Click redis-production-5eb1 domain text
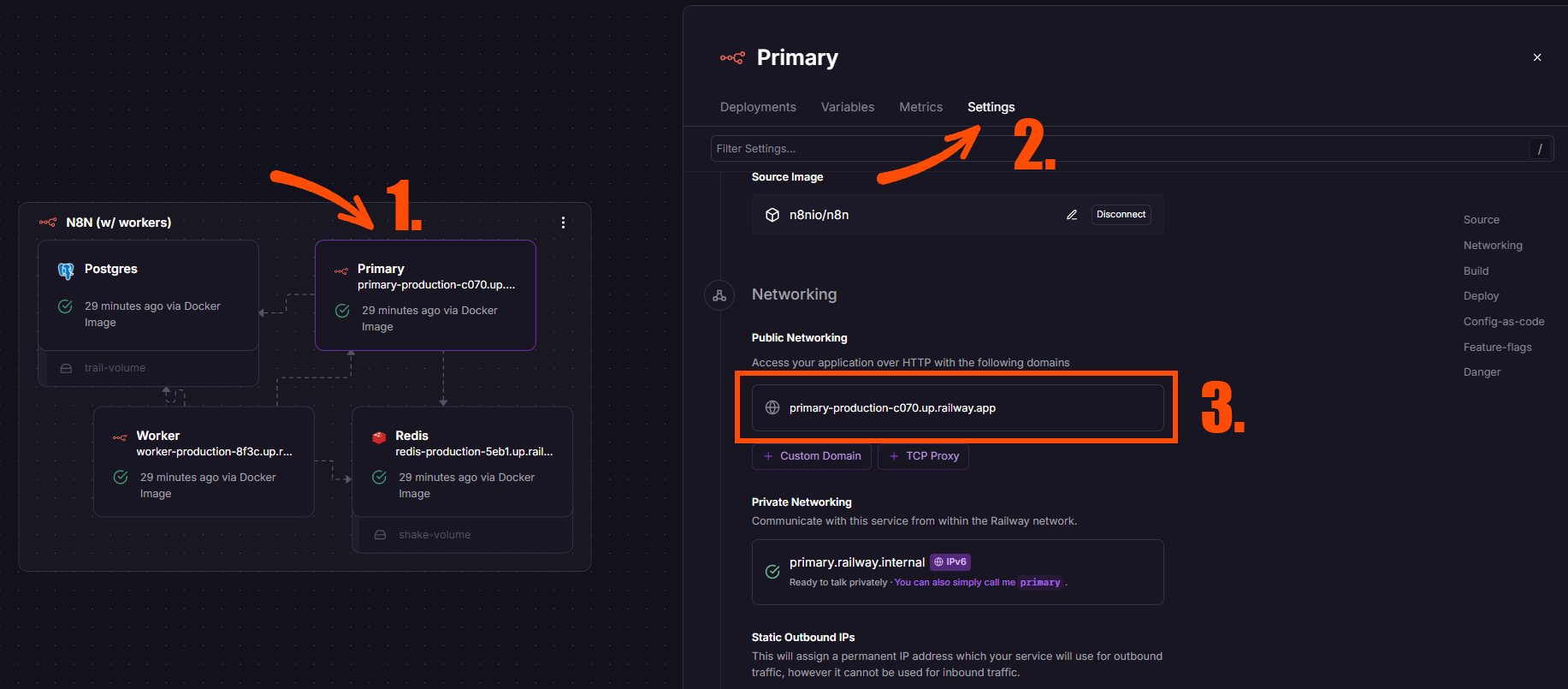This screenshot has width=1568, height=689. pyautogui.click(x=474, y=452)
